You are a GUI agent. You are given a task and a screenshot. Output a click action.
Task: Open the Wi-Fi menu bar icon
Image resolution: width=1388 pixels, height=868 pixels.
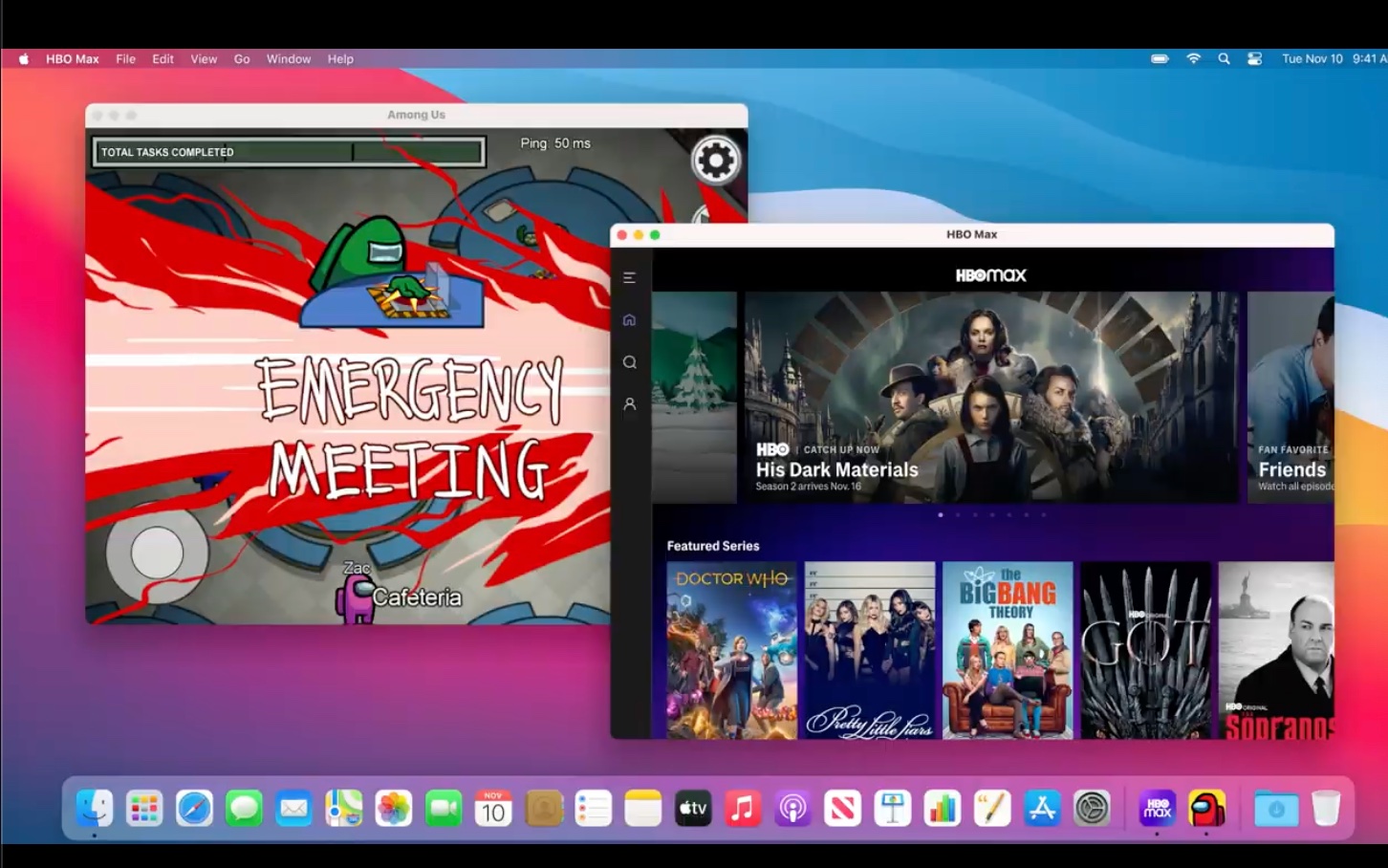coord(1193,58)
